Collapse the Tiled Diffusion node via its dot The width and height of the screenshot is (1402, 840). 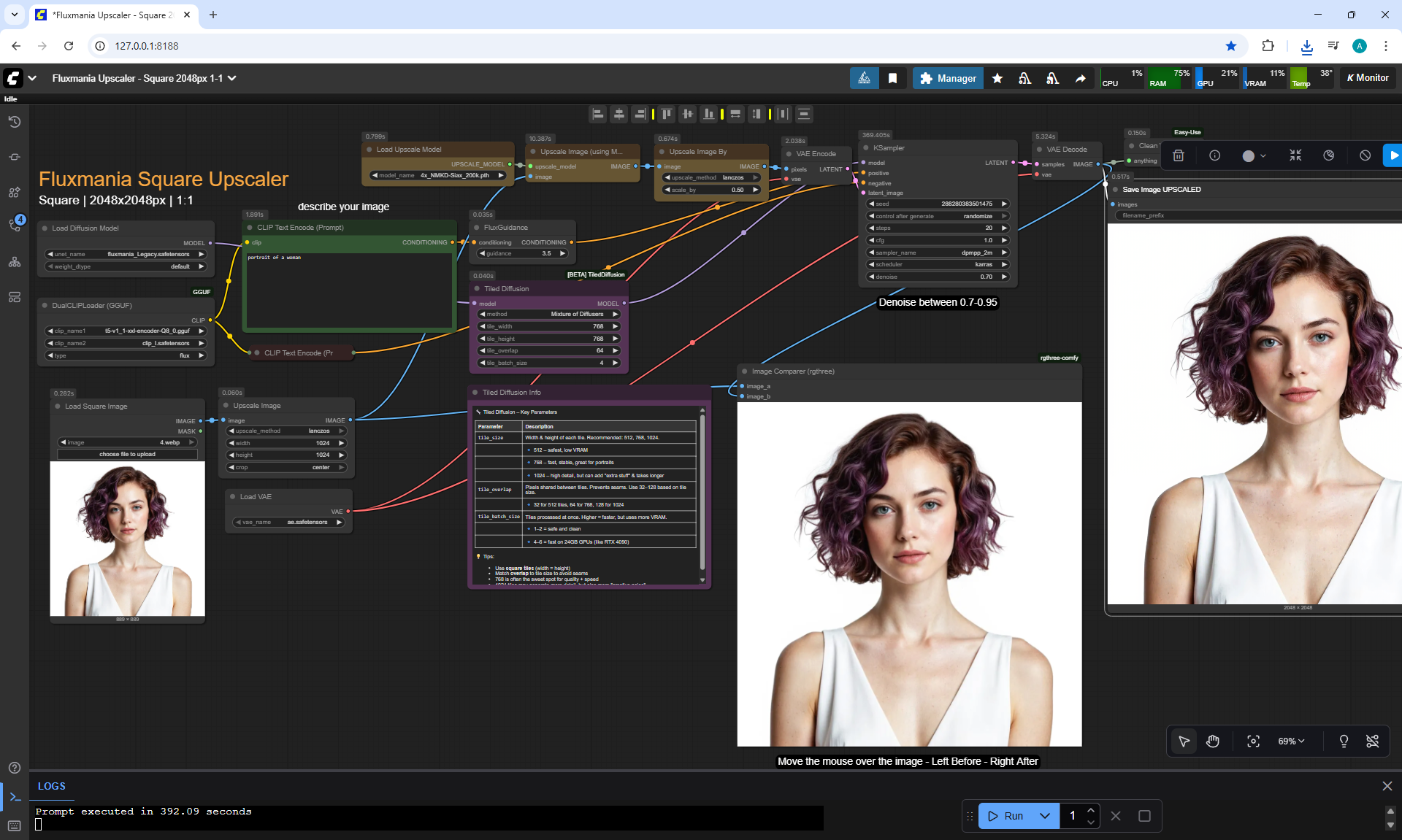point(477,289)
